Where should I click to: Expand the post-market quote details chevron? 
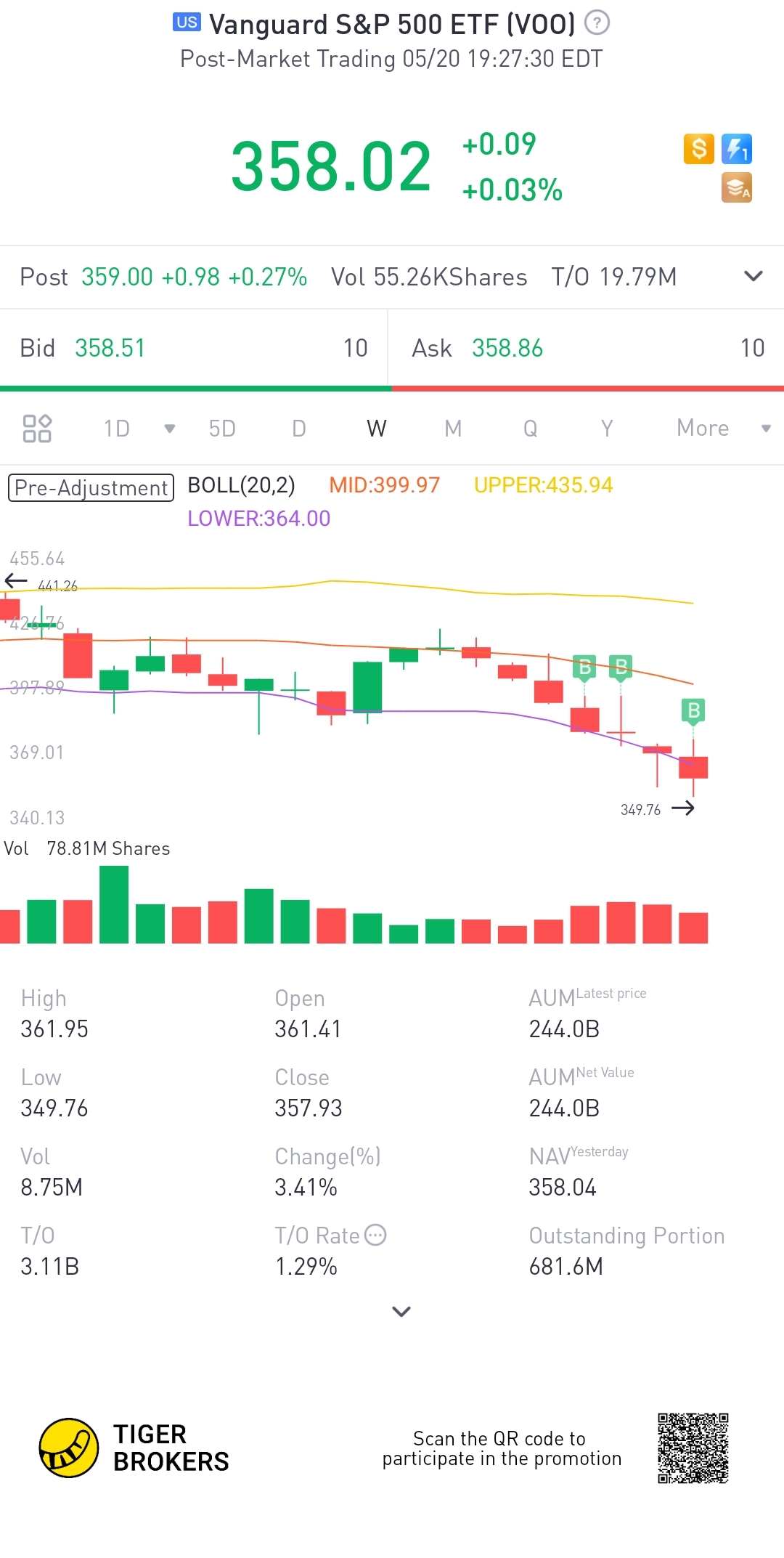click(x=754, y=276)
